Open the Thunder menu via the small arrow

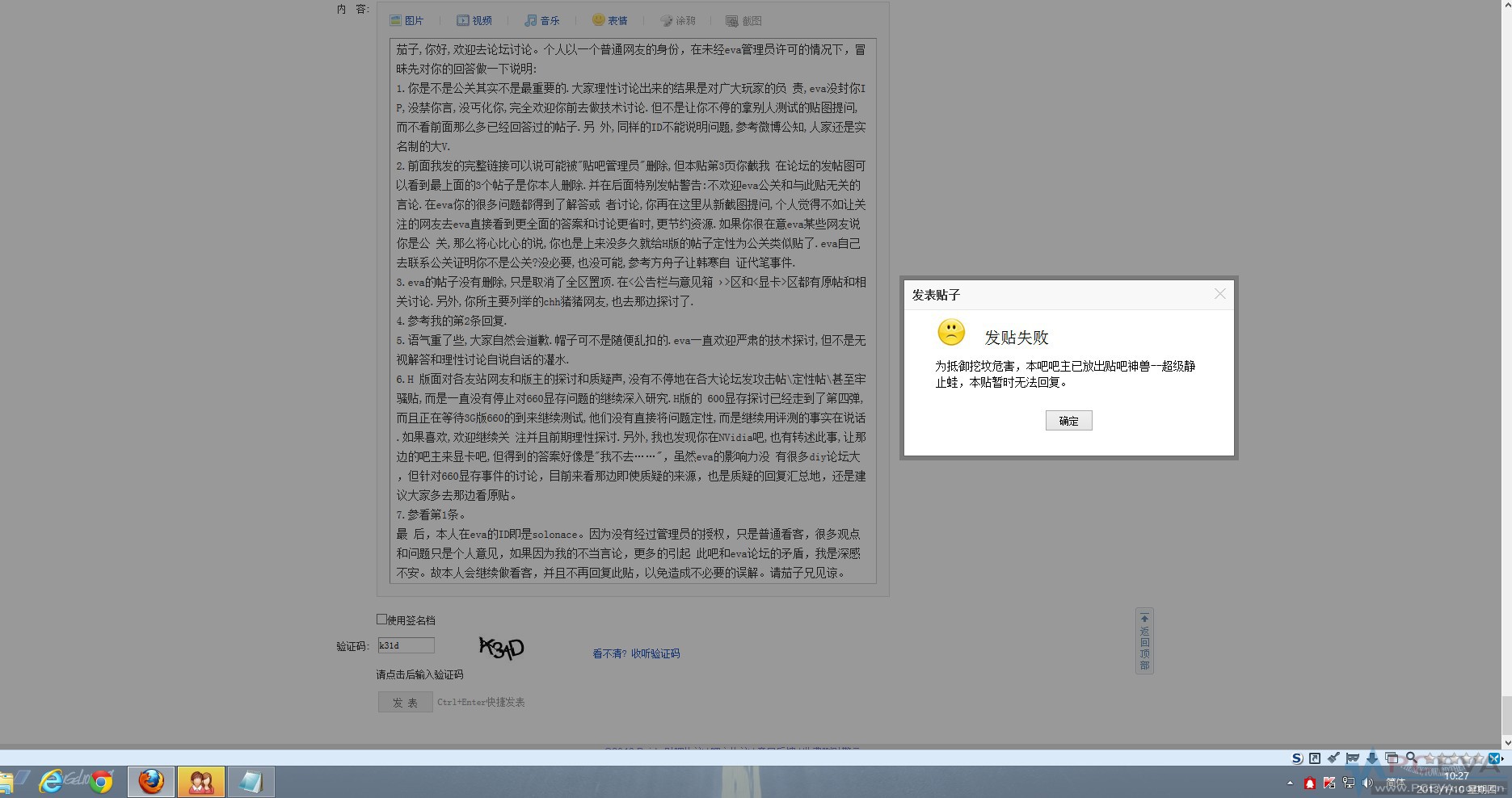pos(1501,759)
